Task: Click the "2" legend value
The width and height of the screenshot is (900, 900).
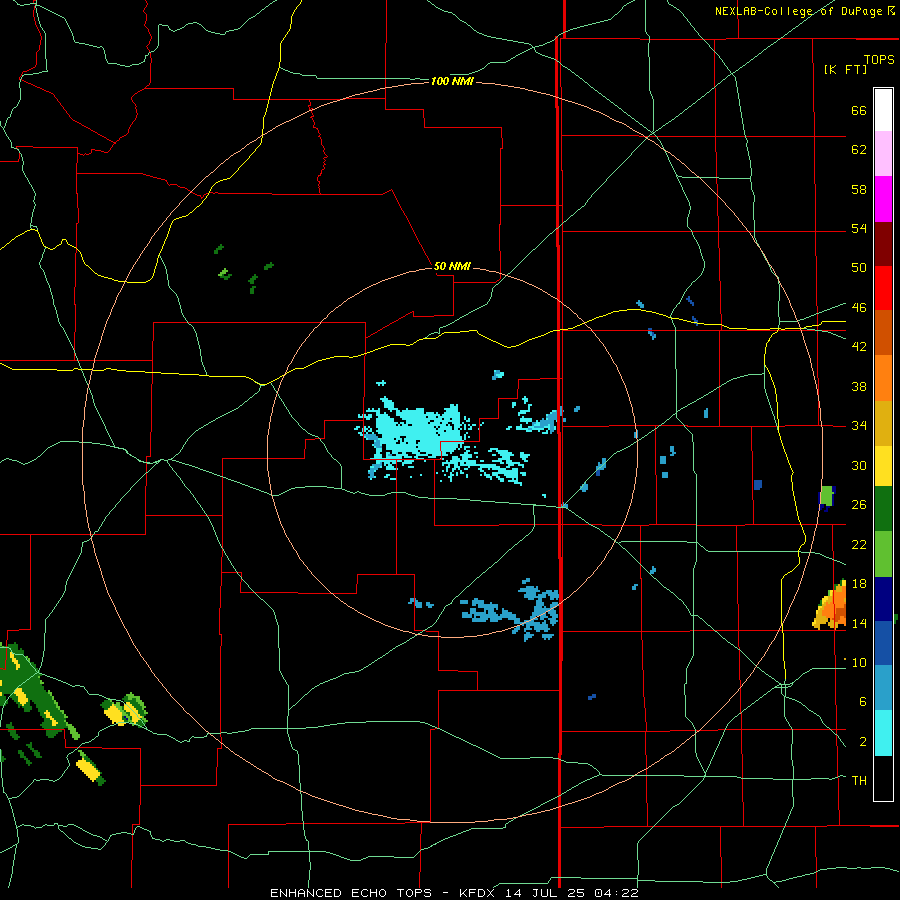Action: (863, 742)
